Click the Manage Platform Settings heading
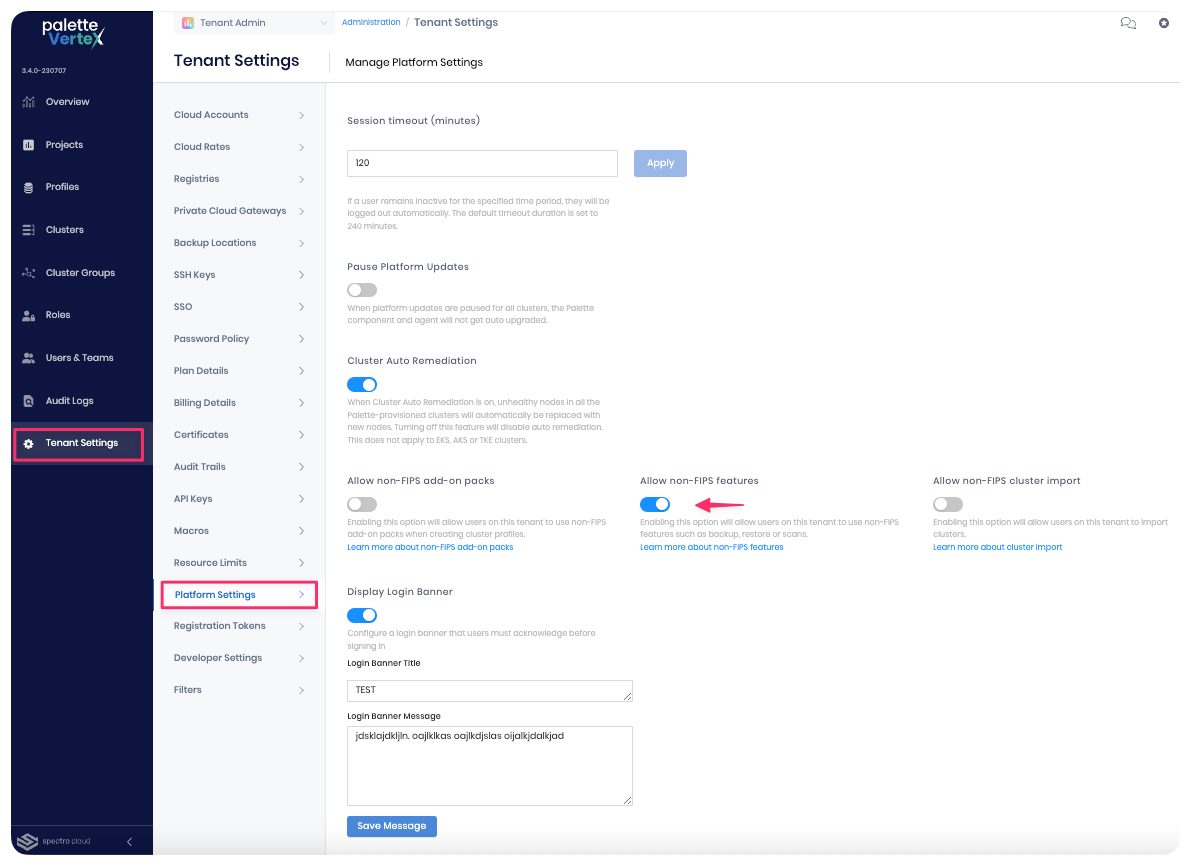1191x866 pixels. (x=414, y=62)
